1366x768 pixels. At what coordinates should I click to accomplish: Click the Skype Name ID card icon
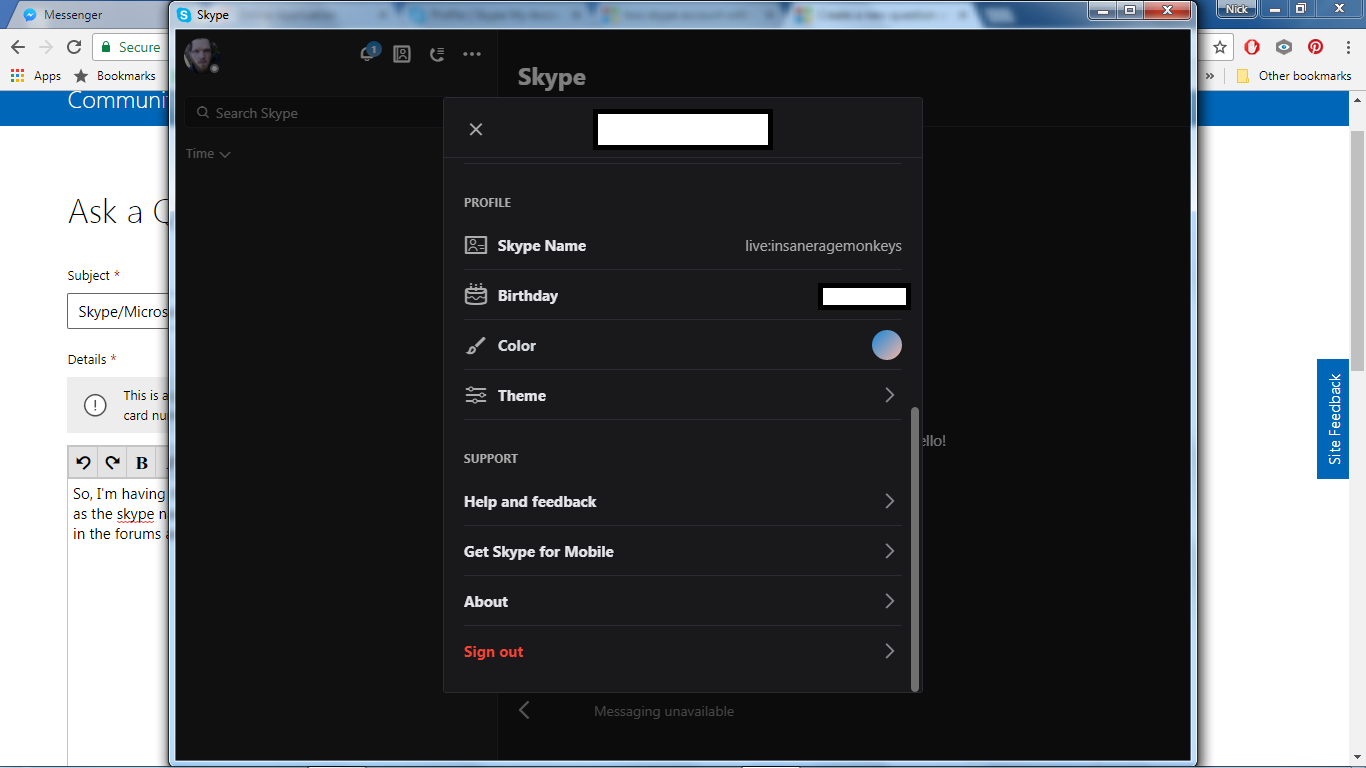click(x=476, y=245)
